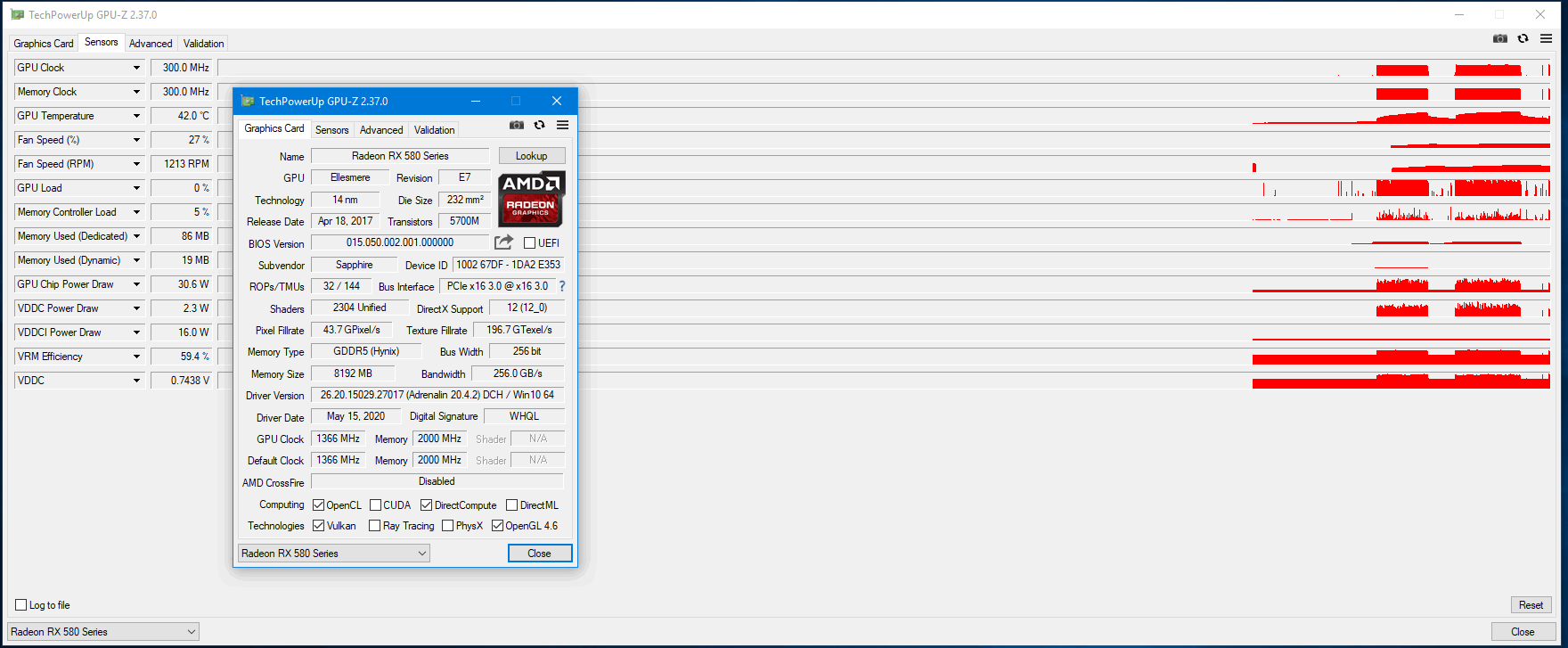Screen dimensions: 1568x648
Task: Toggle the UEFI checkbox
Action: coord(530,242)
